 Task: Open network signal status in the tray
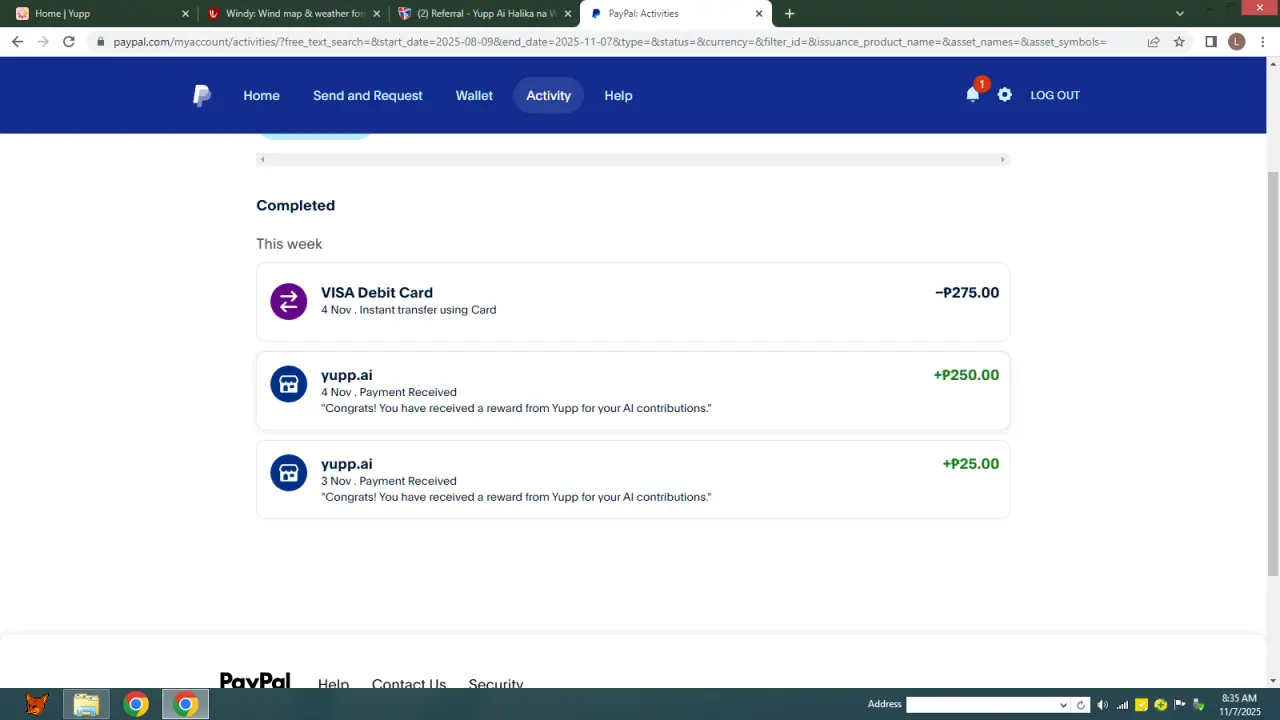coord(1122,705)
